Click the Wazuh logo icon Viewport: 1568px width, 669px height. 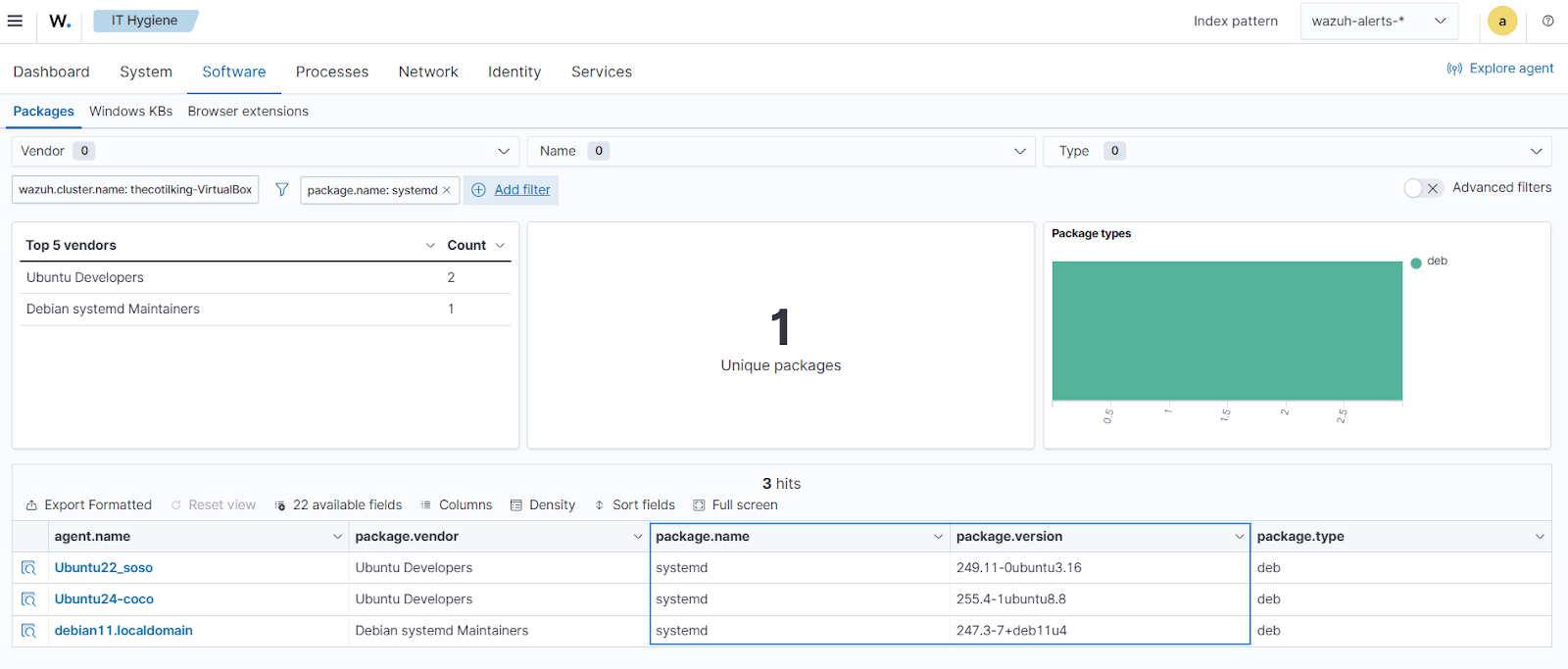click(60, 21)
